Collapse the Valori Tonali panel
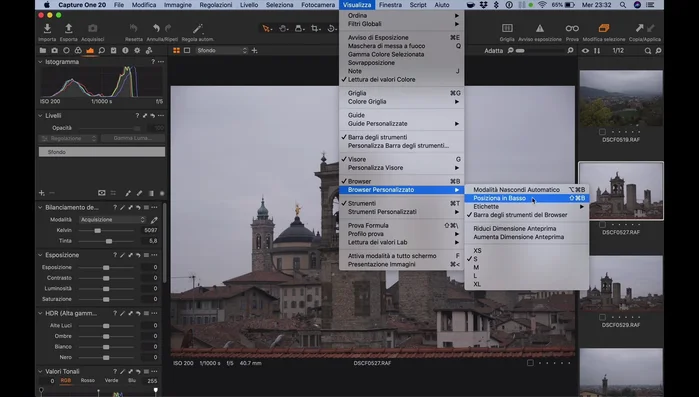This screenshot has height=397, width=699. 41,371
